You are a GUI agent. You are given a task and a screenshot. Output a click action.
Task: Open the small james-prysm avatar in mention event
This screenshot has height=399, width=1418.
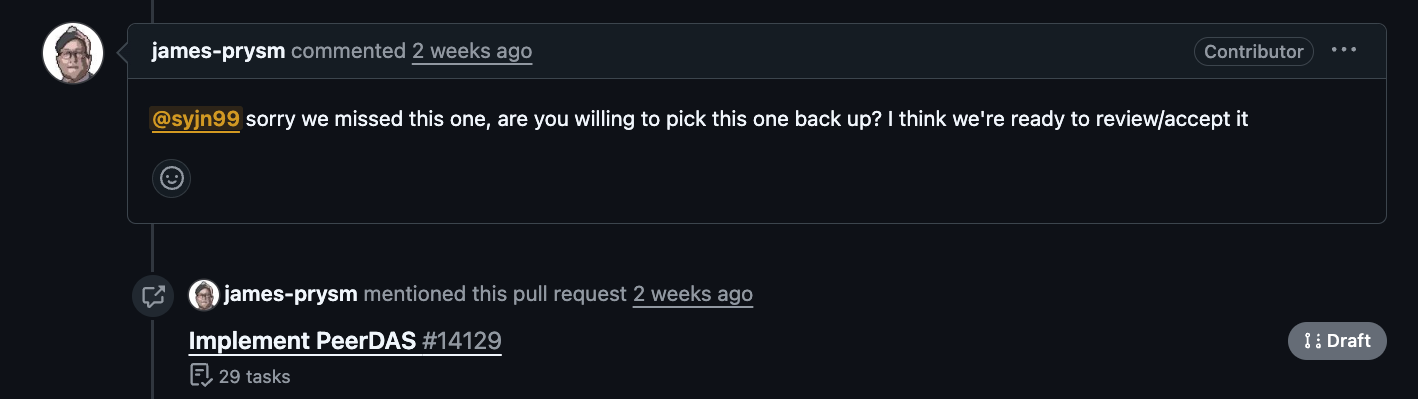coord(203,295)
